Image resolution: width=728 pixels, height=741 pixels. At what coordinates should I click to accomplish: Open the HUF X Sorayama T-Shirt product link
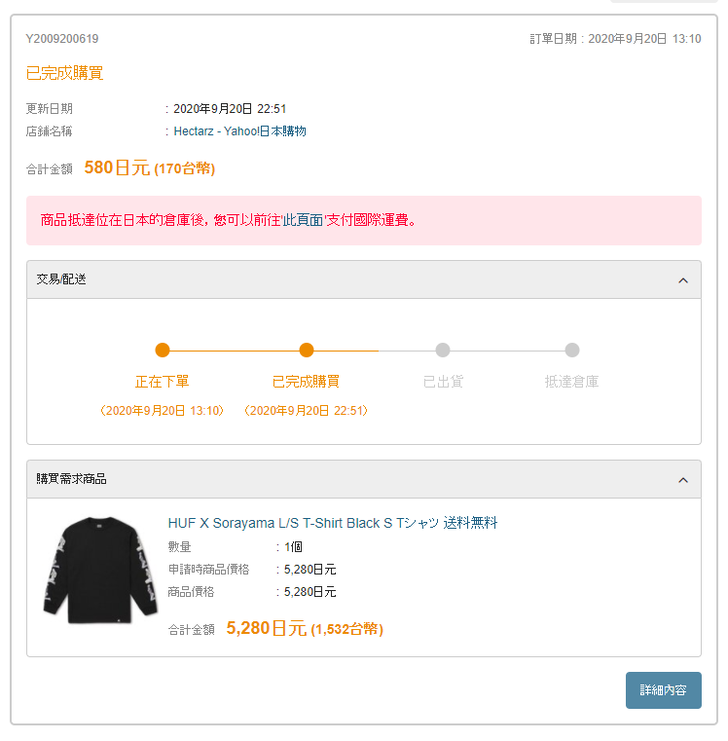(332, 523)
